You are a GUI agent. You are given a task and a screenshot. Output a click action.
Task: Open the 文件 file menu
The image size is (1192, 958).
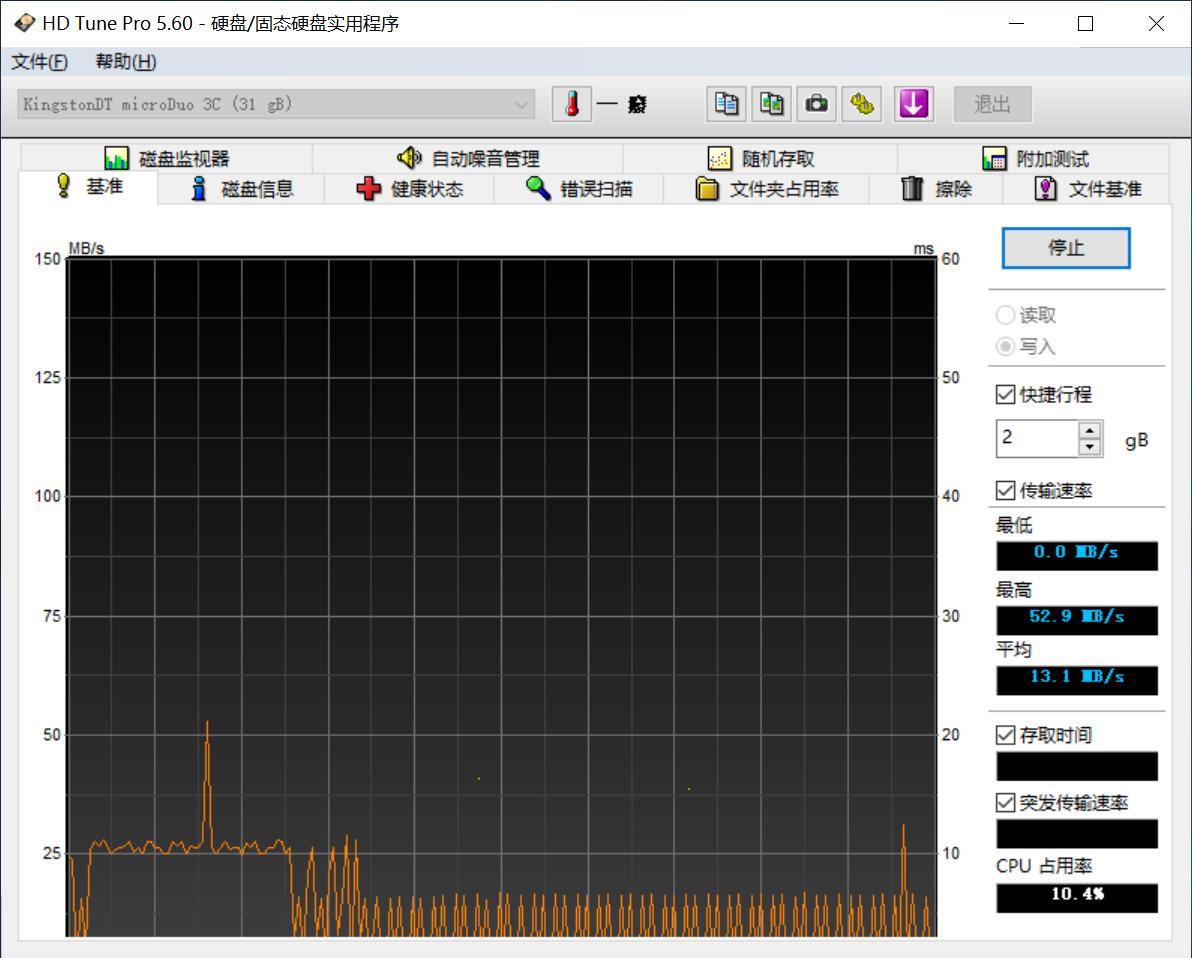[x=37, y=62]
